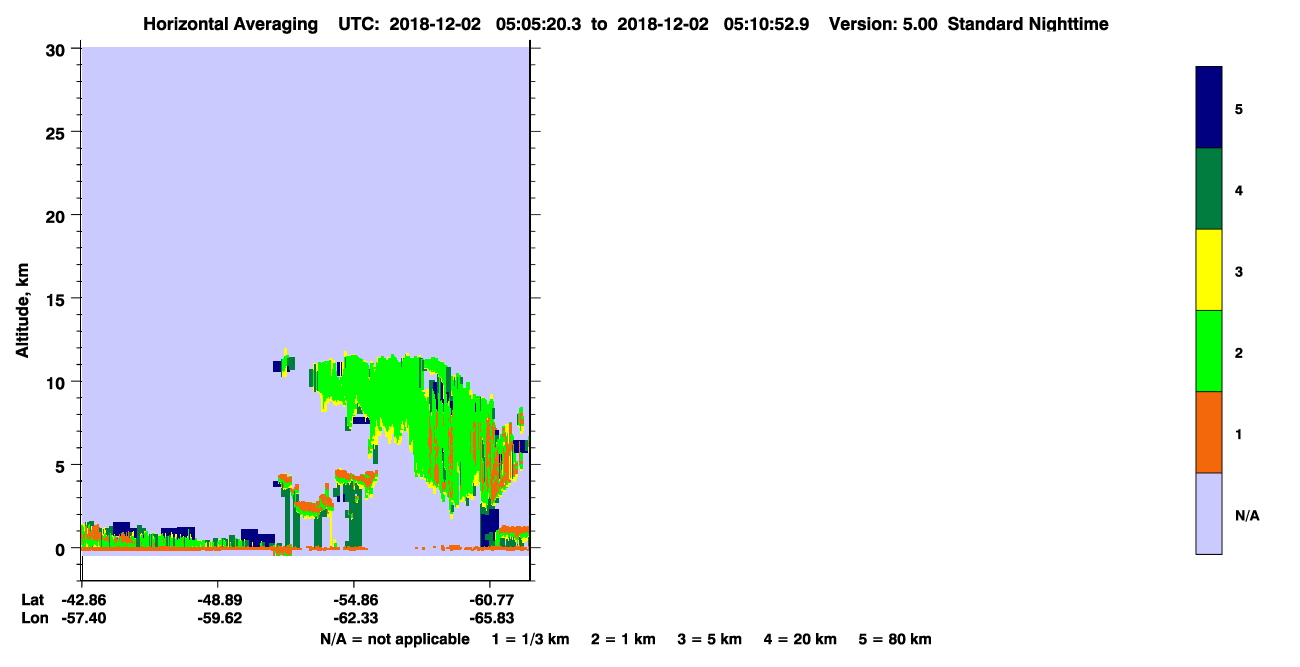The height and width of the screenshot is (667, 1300).
Task: Click the dark blue colorbar segment labeled 5
Action: tap(1209, 108)
